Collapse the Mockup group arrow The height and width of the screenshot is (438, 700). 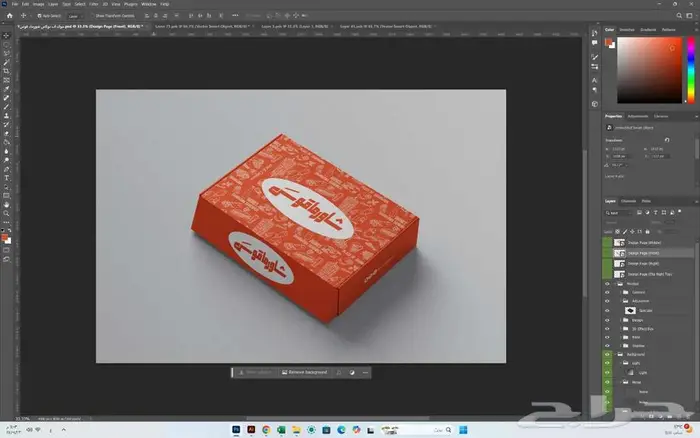pyautogui.click(x=615, y=284)
